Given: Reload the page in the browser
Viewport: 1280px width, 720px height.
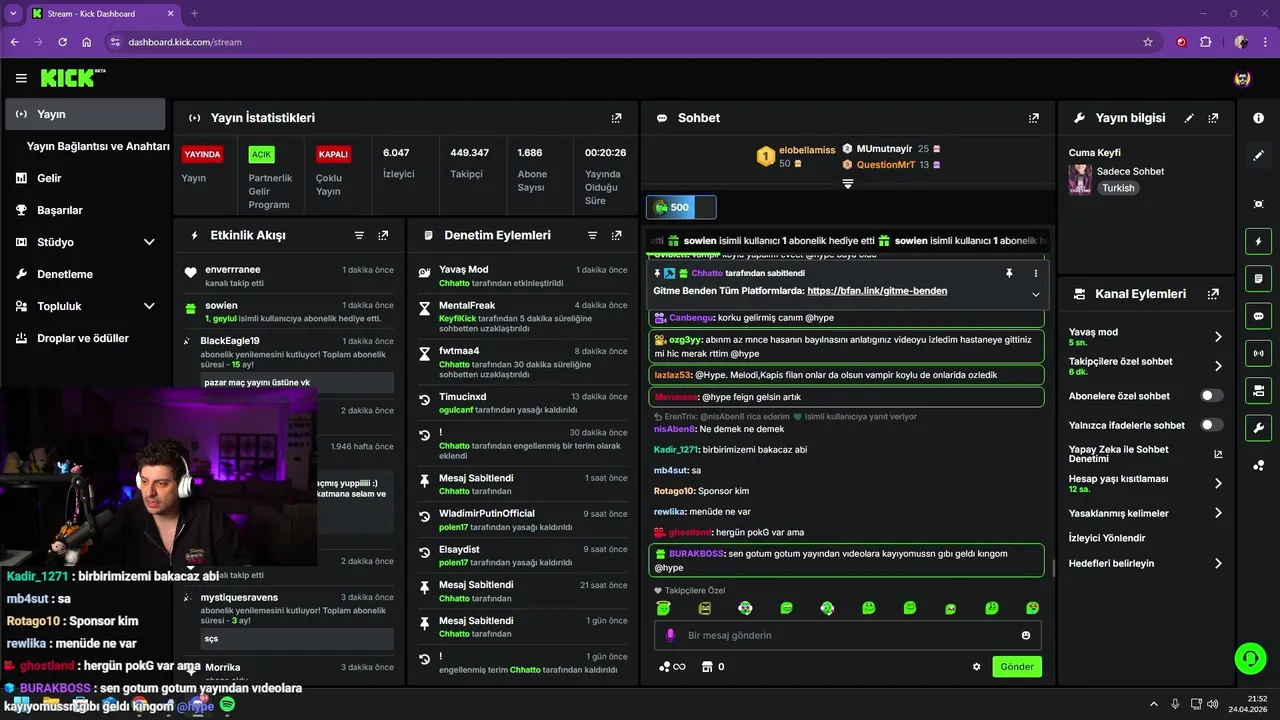Looking at the screenshot, I should point(62,42).
